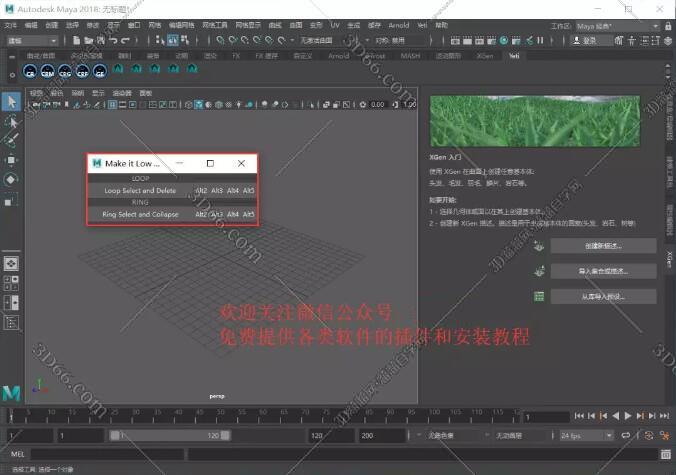Pick the Rotate tool in left toolbox
This screenshot has width=676, height=475.
[x=11, y=180]
